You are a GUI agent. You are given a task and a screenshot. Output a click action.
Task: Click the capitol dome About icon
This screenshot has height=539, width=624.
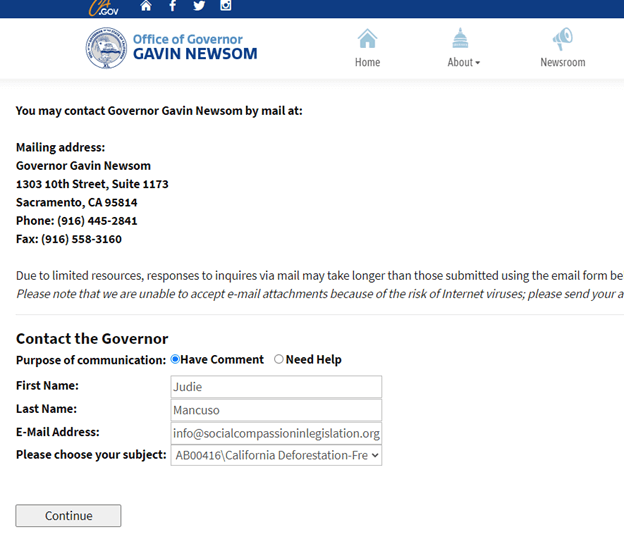click(x=460, y=39)
